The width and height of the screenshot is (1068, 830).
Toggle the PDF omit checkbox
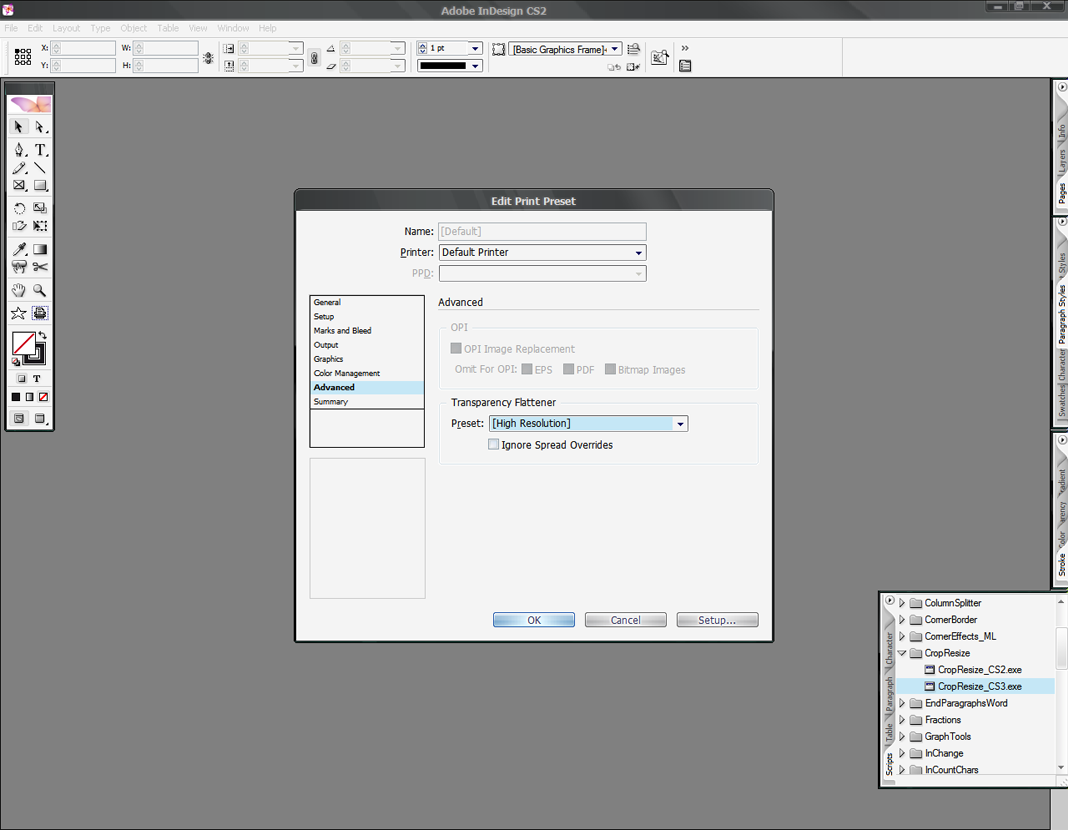pyautogui.click(x=569, y=369)
